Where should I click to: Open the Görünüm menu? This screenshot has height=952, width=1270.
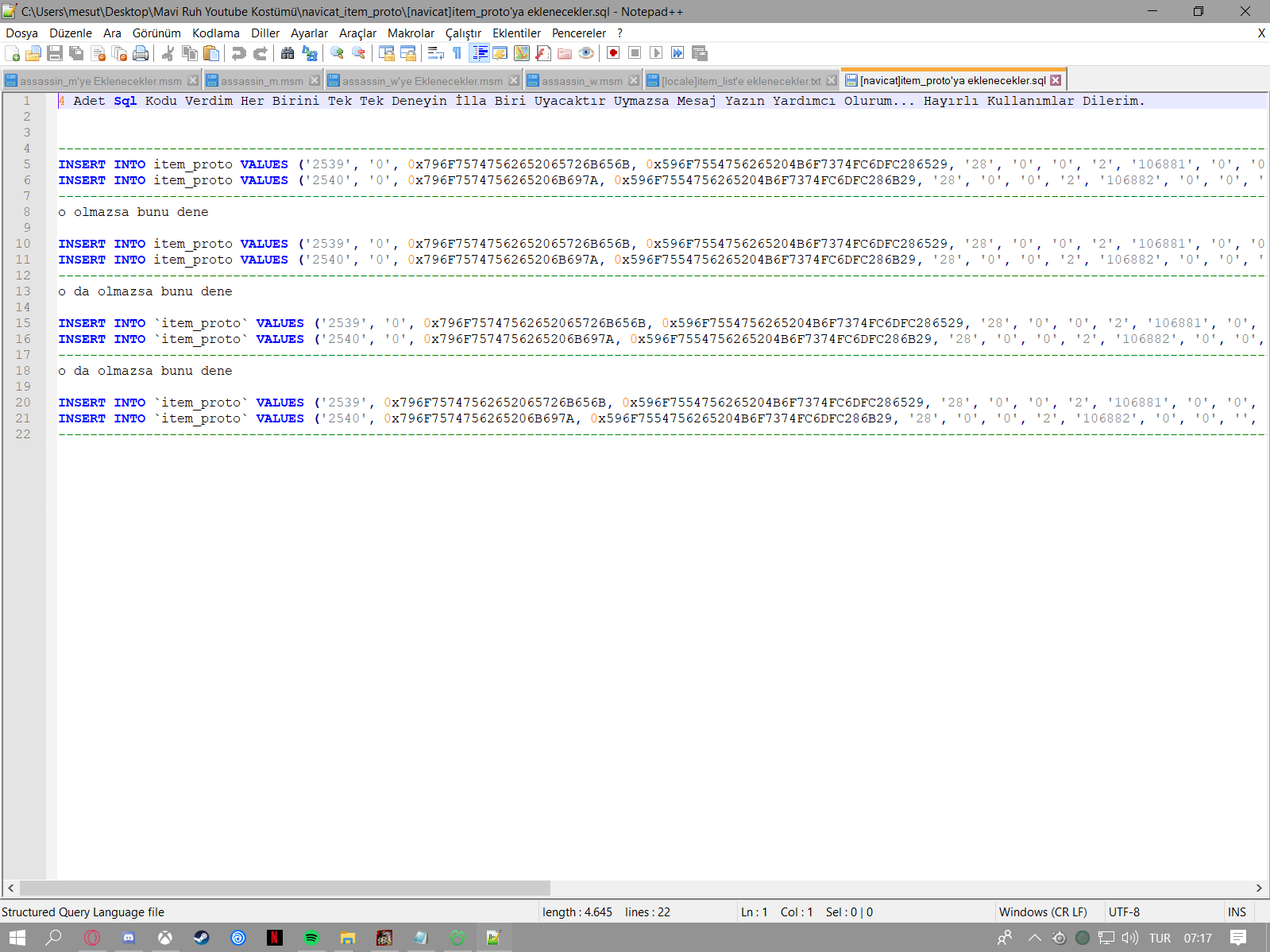156,33
